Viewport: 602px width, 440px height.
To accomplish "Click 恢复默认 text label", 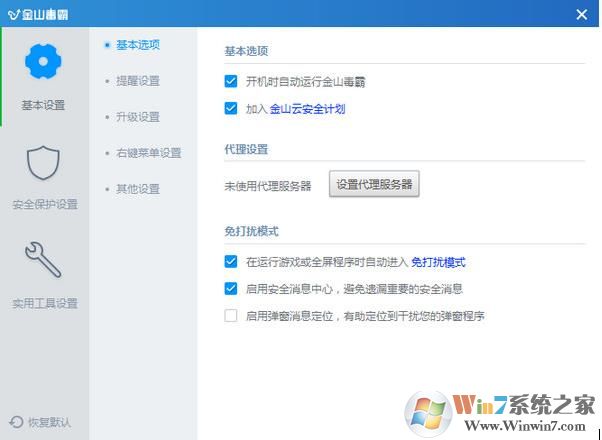I will pos(50,422).
